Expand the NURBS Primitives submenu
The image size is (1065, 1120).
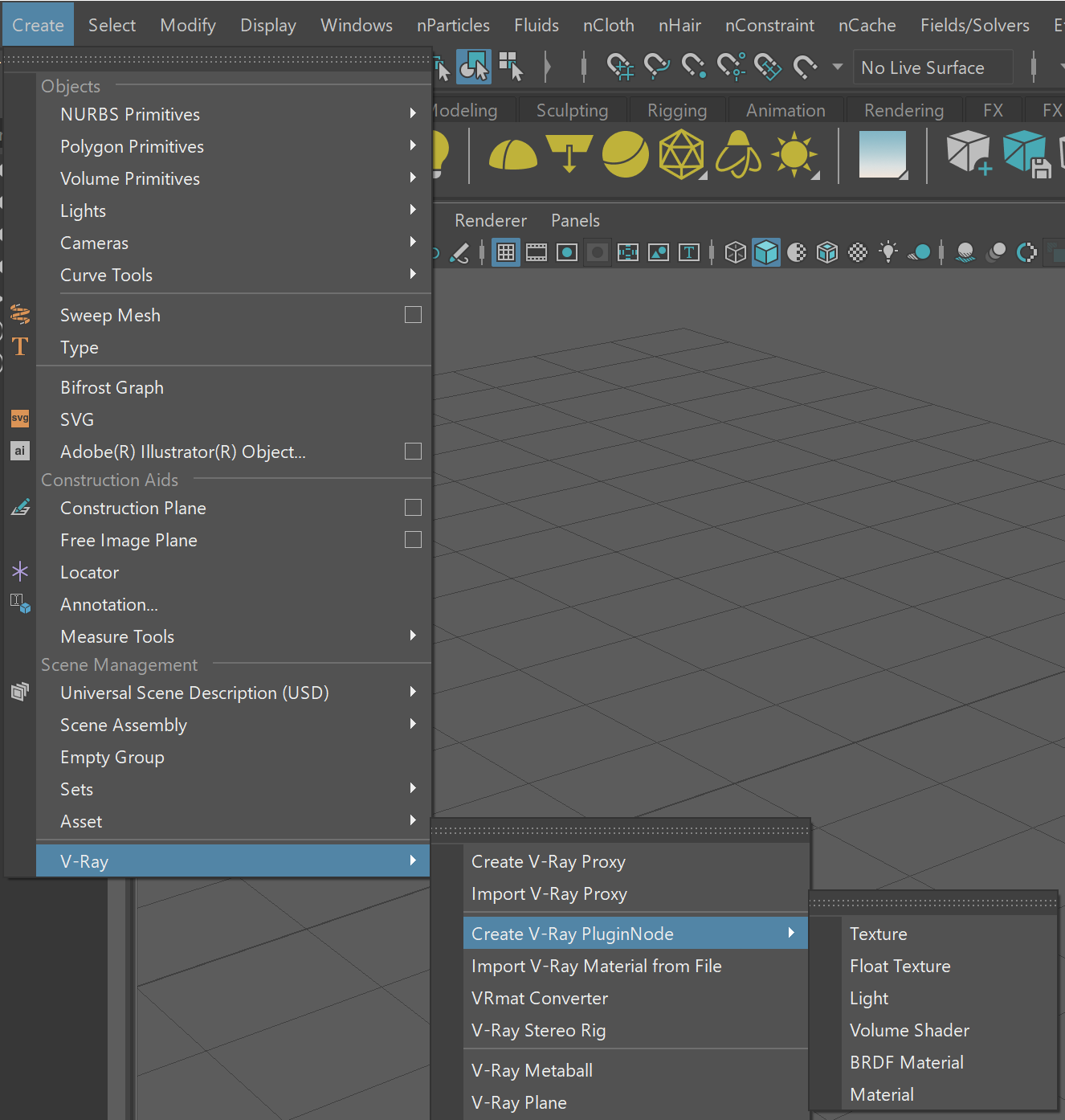[234, 114]
